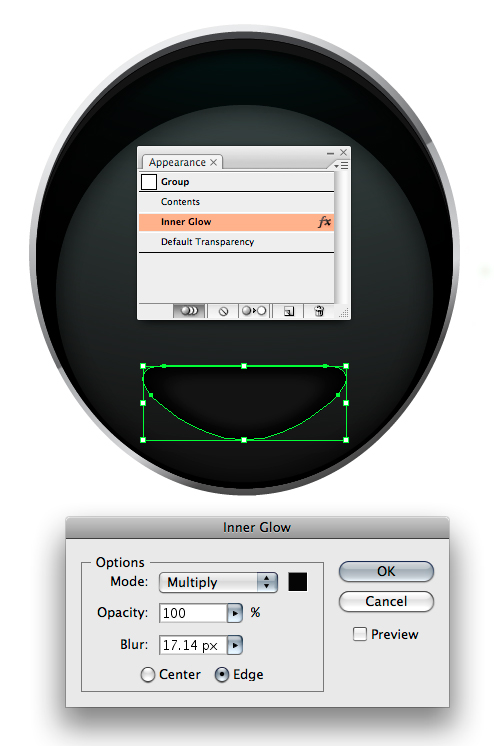The height and width of the screenshot is (746, 494).
Task: Open the Mode dropdown showing Multiply
Action: tap(218, 582)
